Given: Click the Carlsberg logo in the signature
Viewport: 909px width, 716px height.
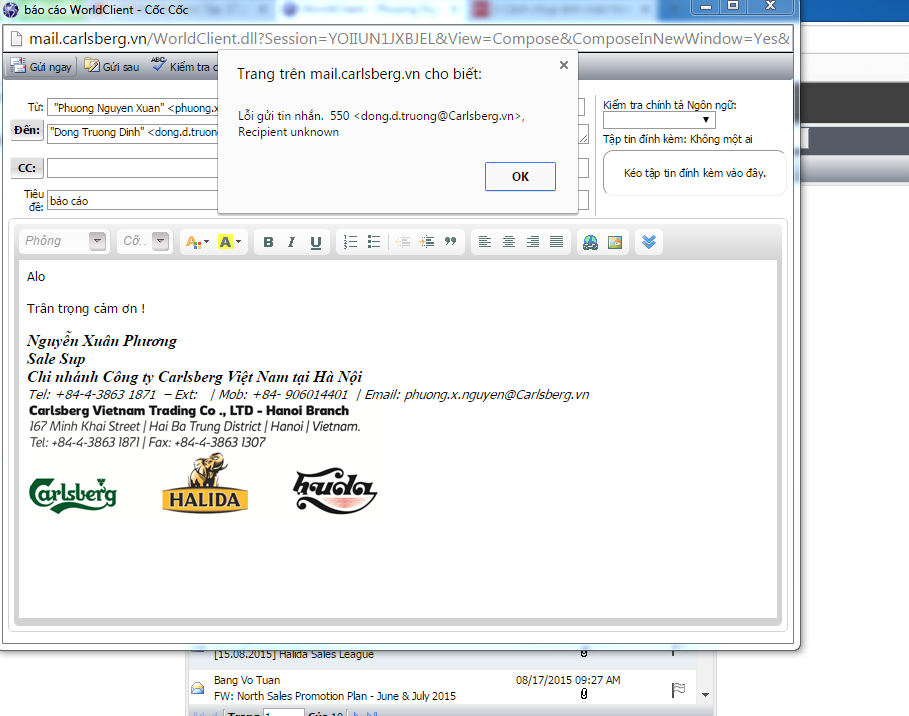Looking at the screenshot, I should [x=73, y=495].
